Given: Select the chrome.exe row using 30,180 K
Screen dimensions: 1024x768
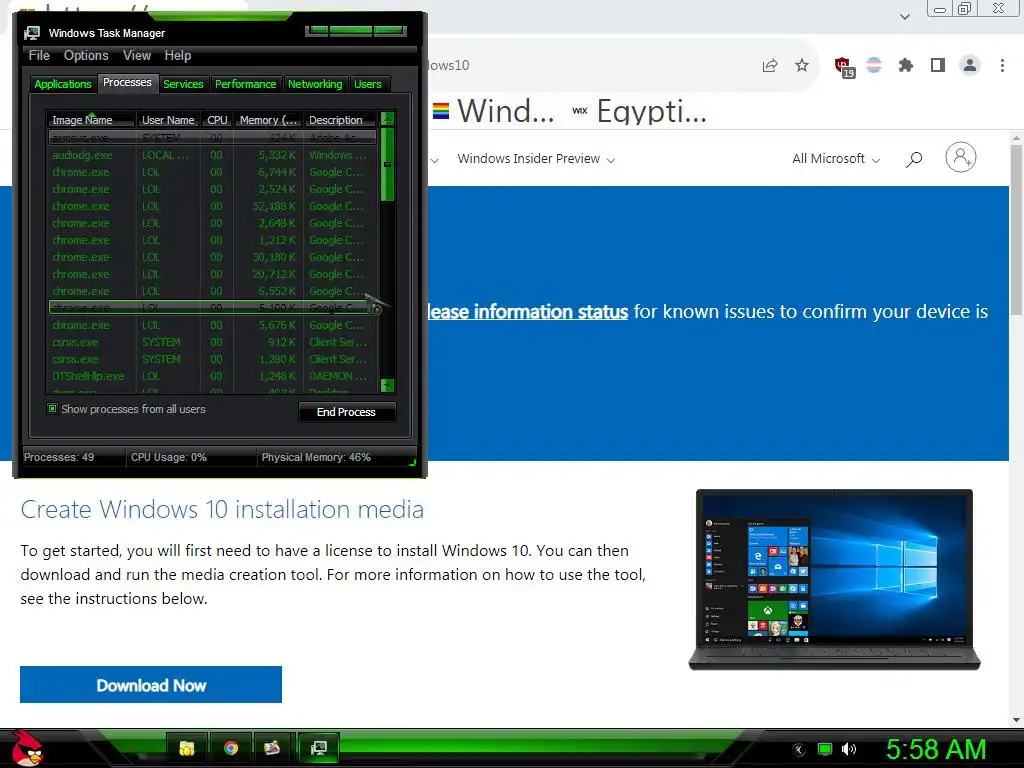Looking at the screenshot, I should pos(213,257).
